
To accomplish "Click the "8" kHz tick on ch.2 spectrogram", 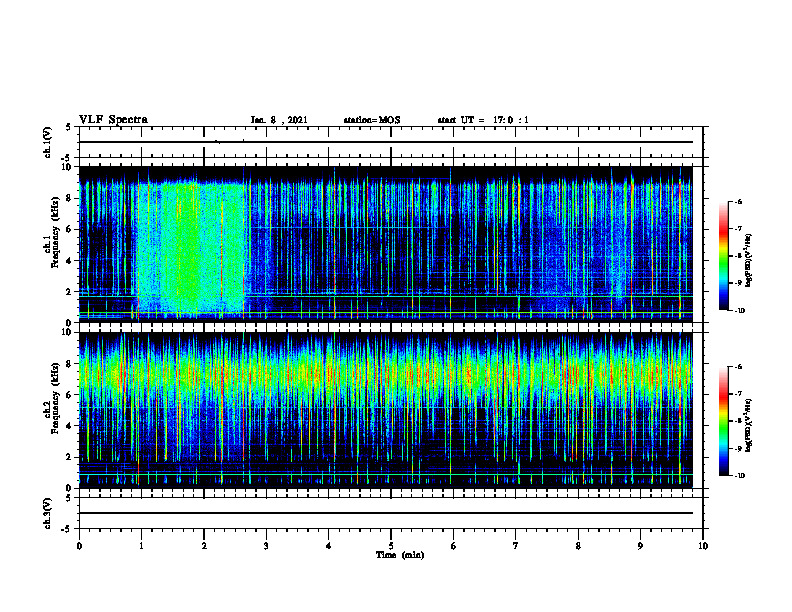I will point(70,364).
